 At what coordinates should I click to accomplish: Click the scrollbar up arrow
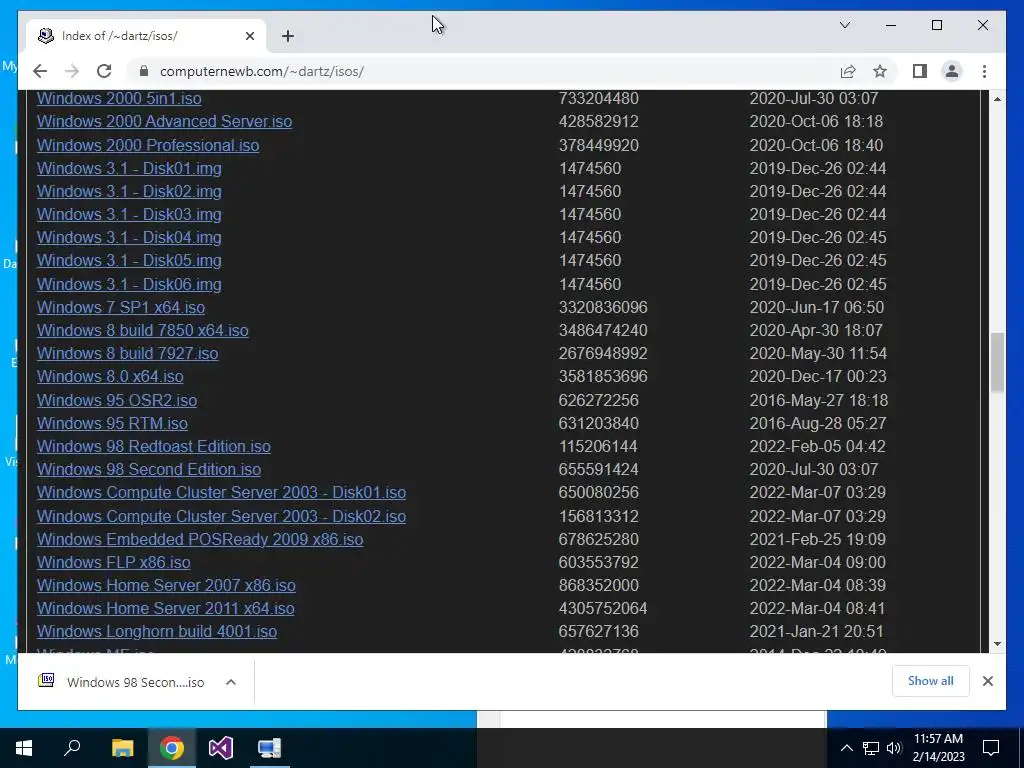click(x=997, y=99)
